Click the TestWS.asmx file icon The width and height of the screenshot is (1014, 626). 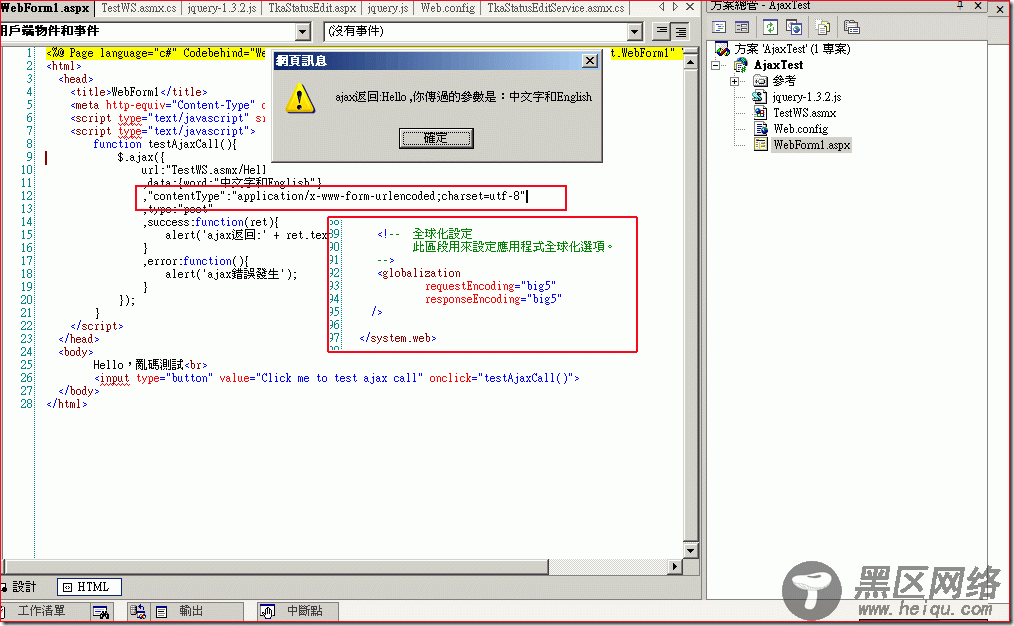(x=760, y=113)
